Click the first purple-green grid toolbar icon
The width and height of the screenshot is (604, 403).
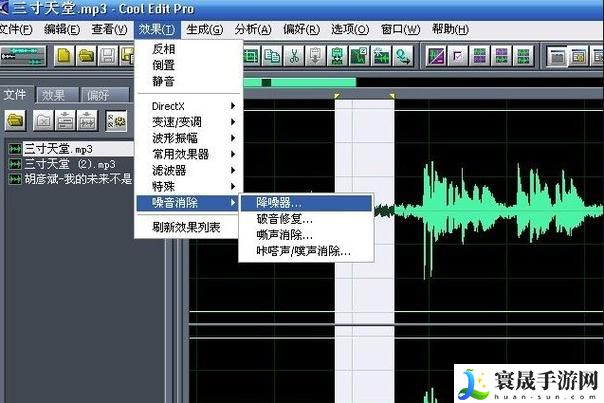[480, 56]
